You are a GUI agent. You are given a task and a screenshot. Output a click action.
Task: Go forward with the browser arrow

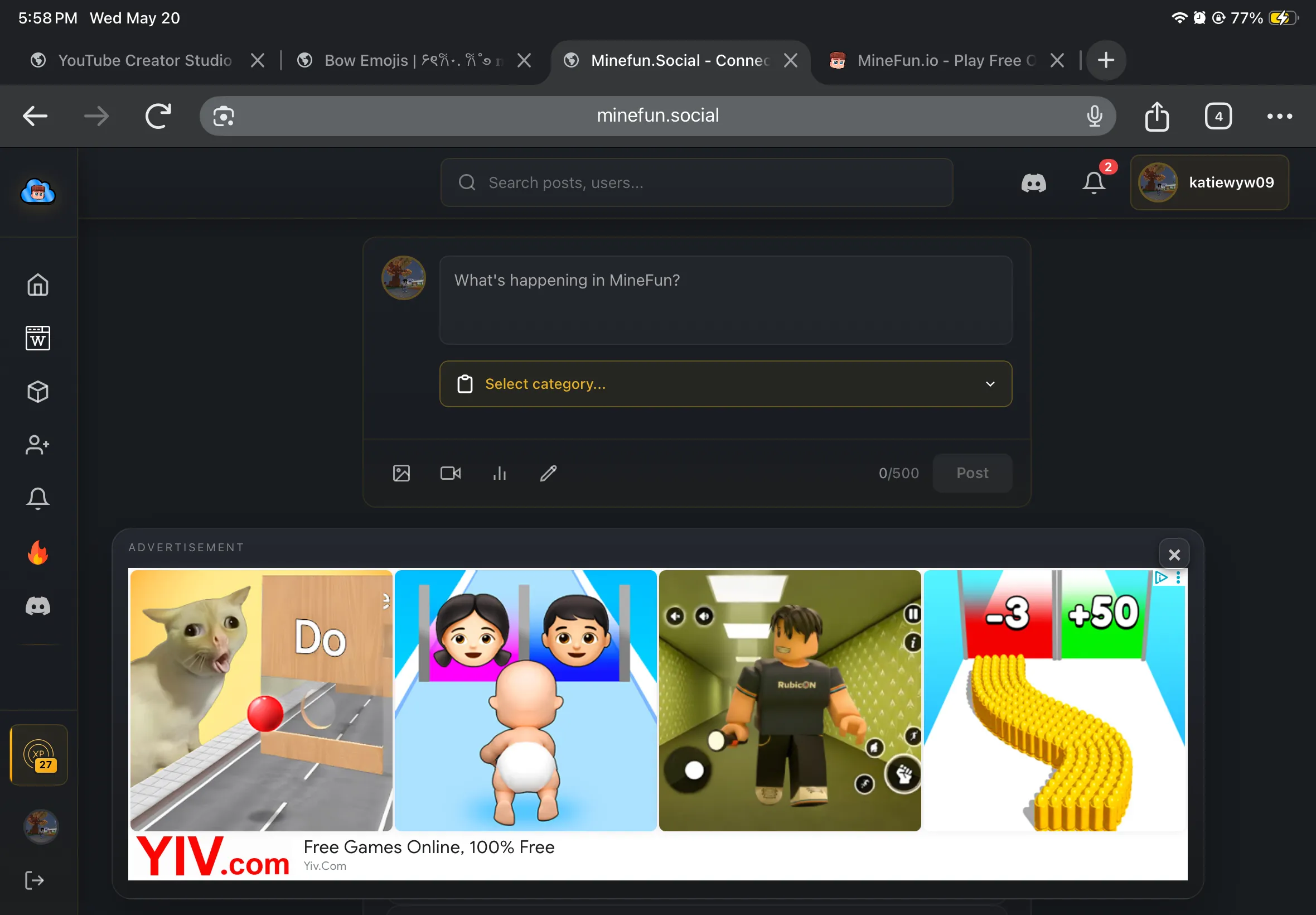pos(96,117)
